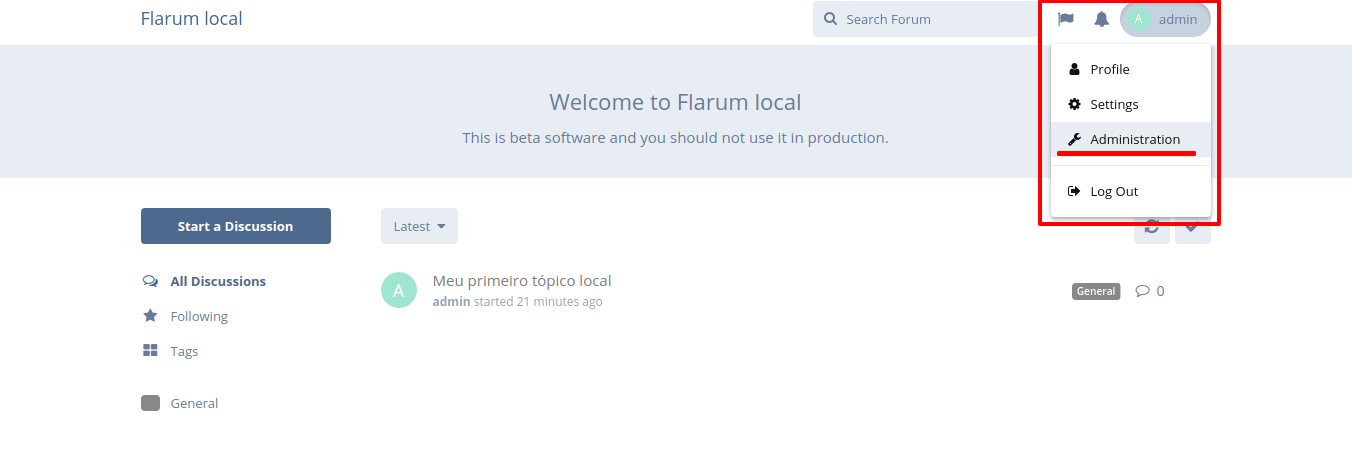Click the Welcome to Flarum local heading
The height and width of the screenshot is (470, 1352).
click(x=675, y=102)
